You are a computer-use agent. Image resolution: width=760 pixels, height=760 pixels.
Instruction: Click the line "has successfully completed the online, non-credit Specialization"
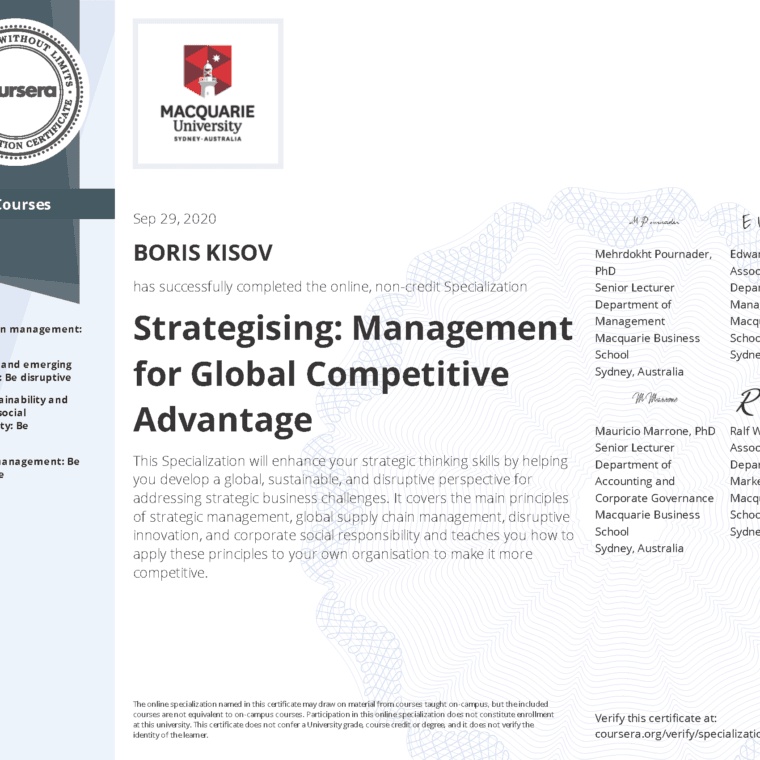[x=330, y=286]
